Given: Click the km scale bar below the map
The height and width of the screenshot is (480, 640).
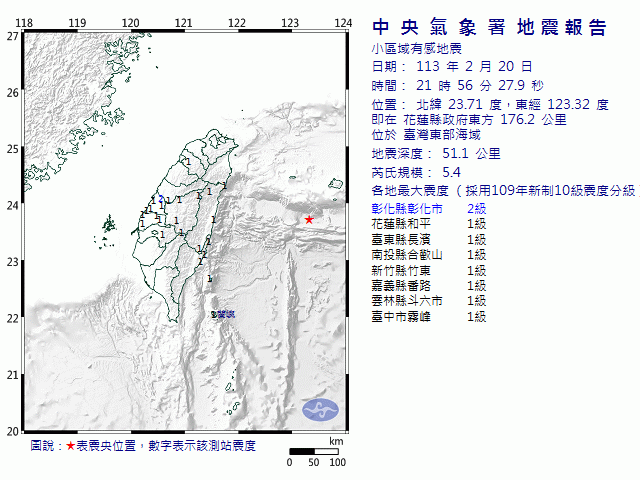Looking at the screenshot, I should pos(314,451).
